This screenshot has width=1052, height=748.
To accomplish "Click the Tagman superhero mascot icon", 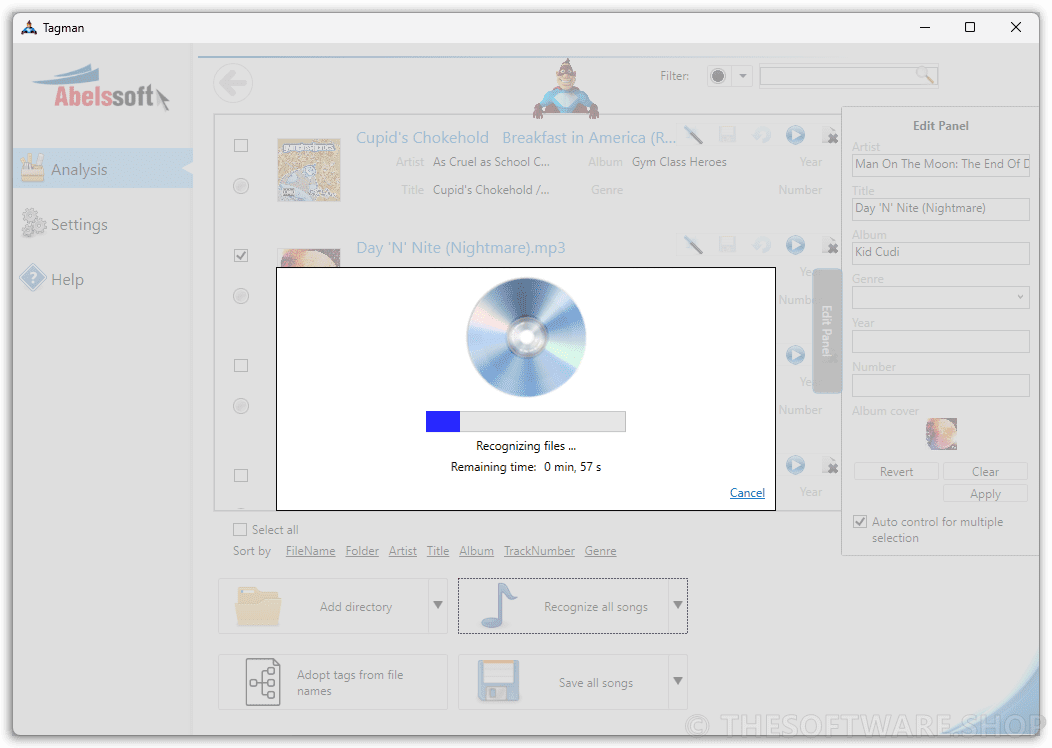I will click(x=566, y=88).
